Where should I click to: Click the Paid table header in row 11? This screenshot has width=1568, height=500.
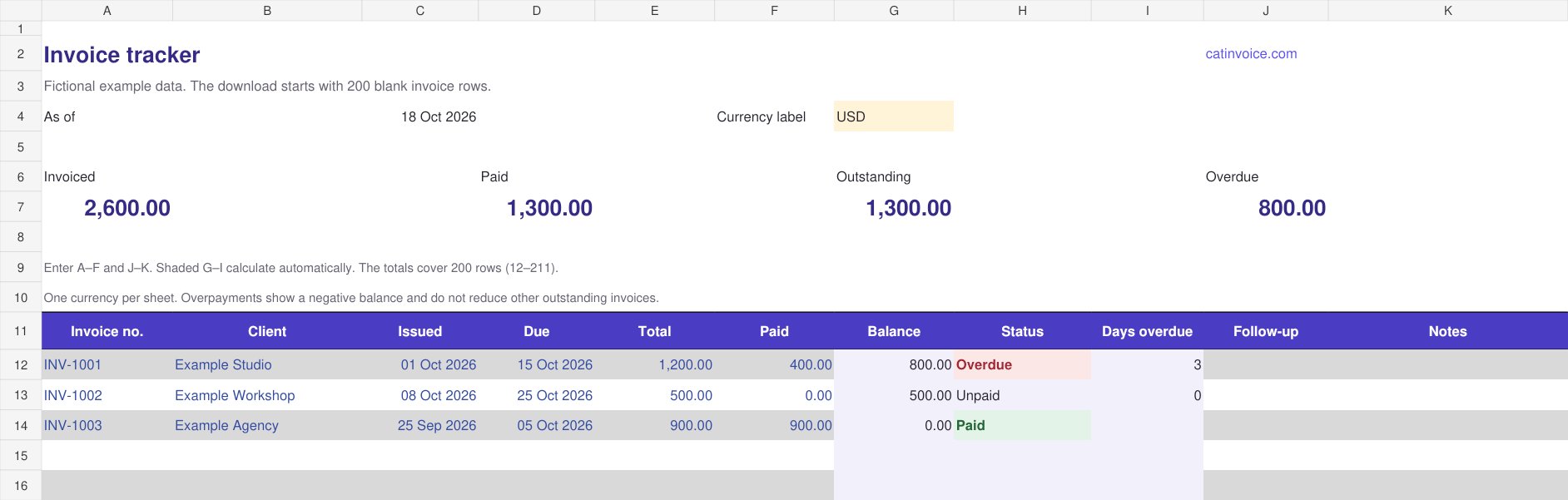[775, 331]
